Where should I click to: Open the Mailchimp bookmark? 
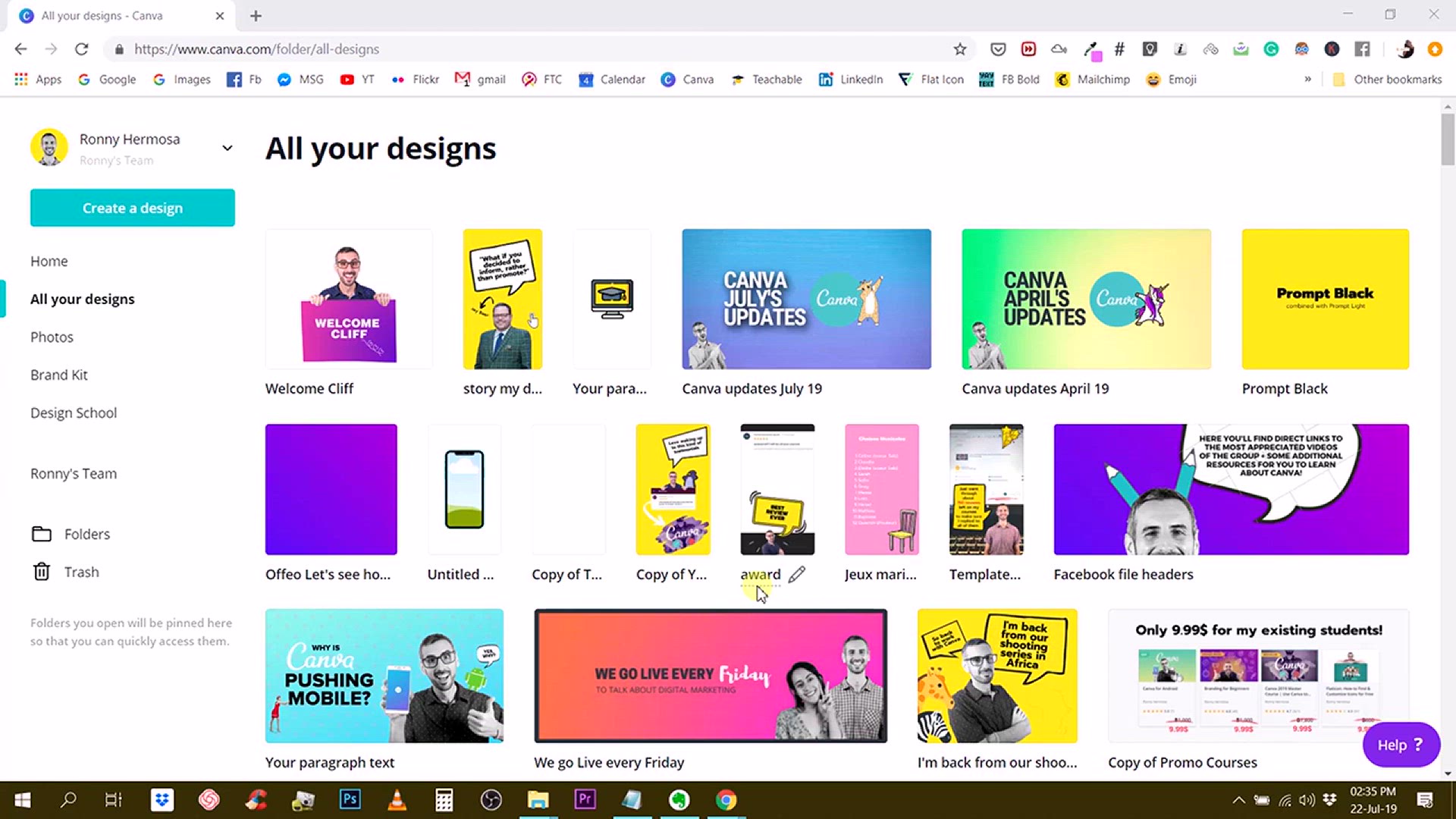pos(1093,79)
